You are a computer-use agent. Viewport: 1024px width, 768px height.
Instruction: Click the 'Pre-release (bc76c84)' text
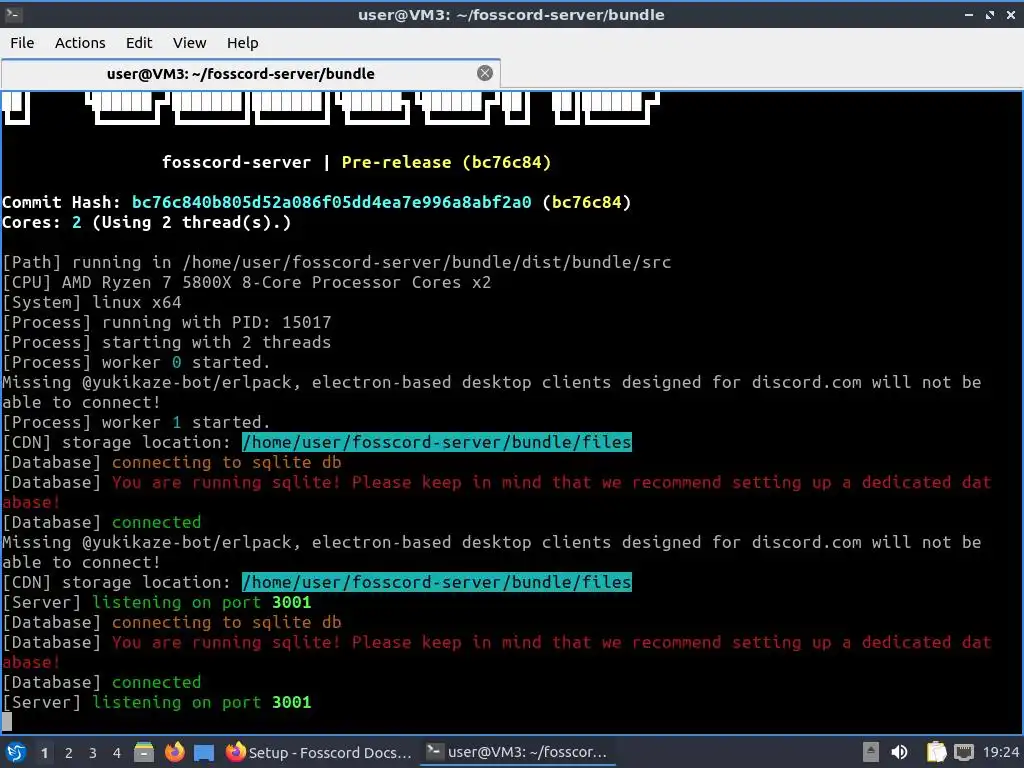click(446, 163)
